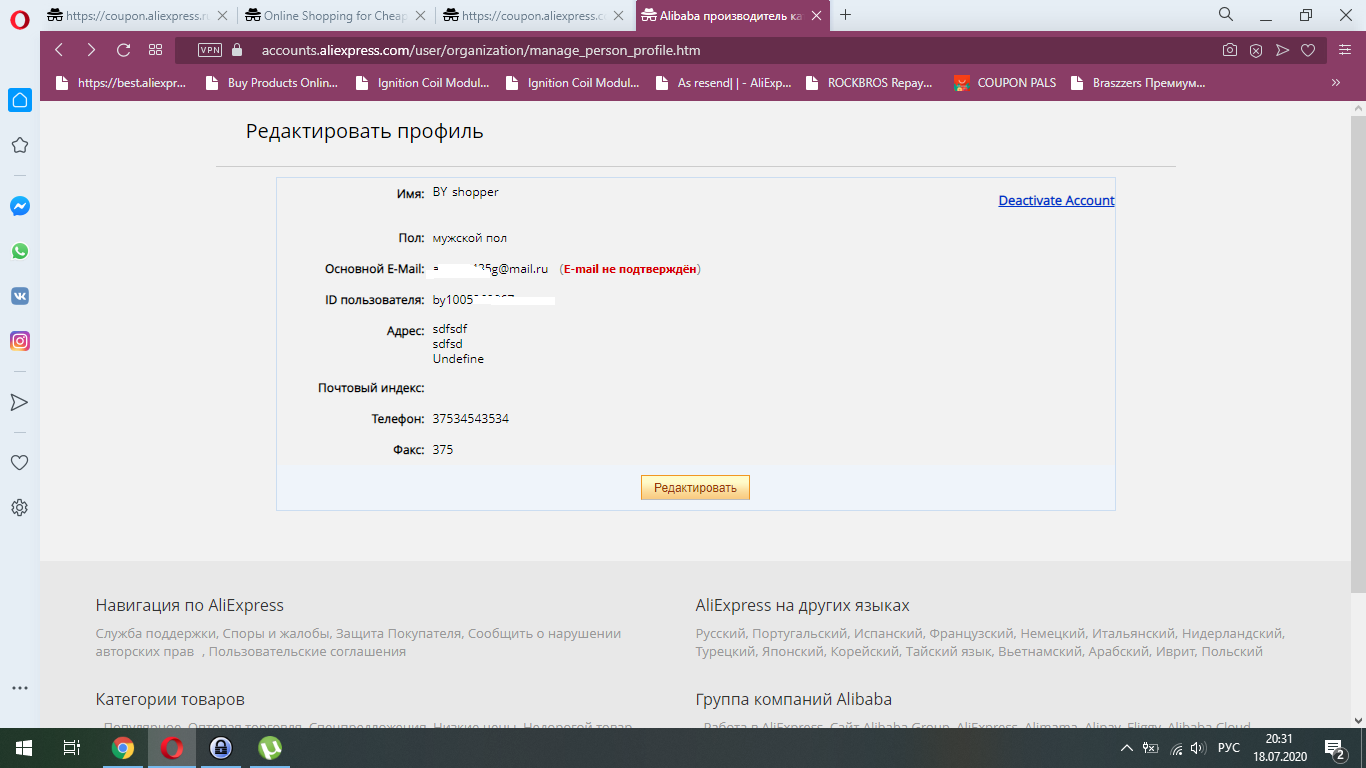The height and width of the screenshot is (768, 1366).
Task: Launch Google Chrome from the taskbar
Action: click(x=123, y=748)
